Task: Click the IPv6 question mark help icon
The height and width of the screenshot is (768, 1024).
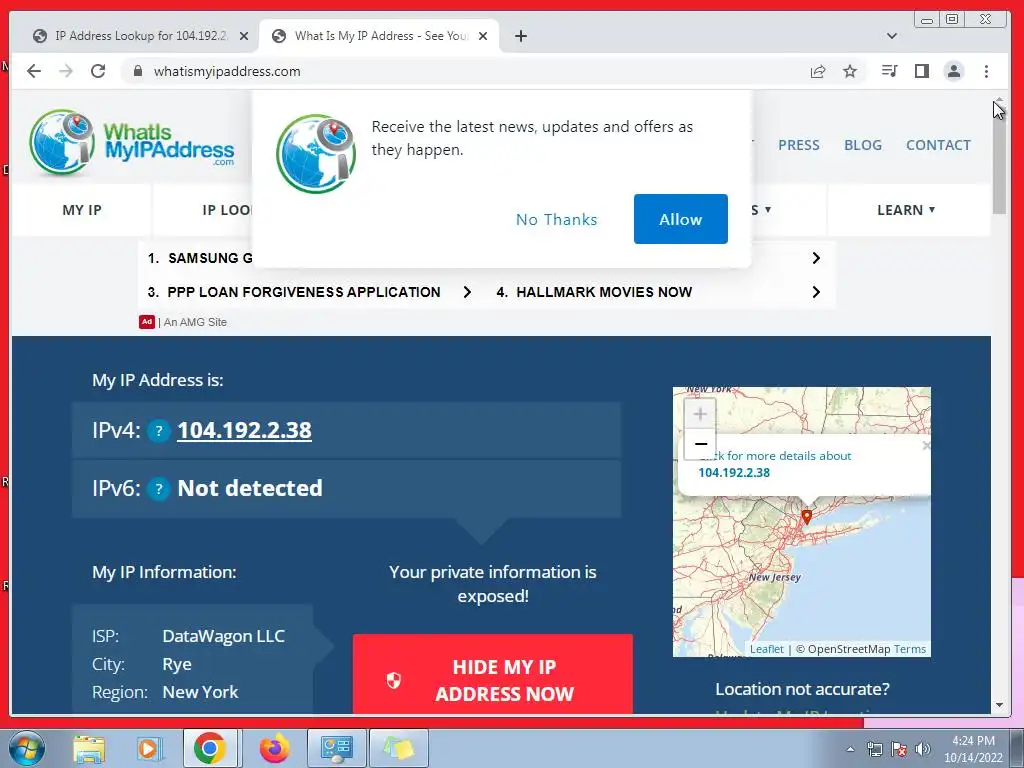Action: [x=159, y=488]
